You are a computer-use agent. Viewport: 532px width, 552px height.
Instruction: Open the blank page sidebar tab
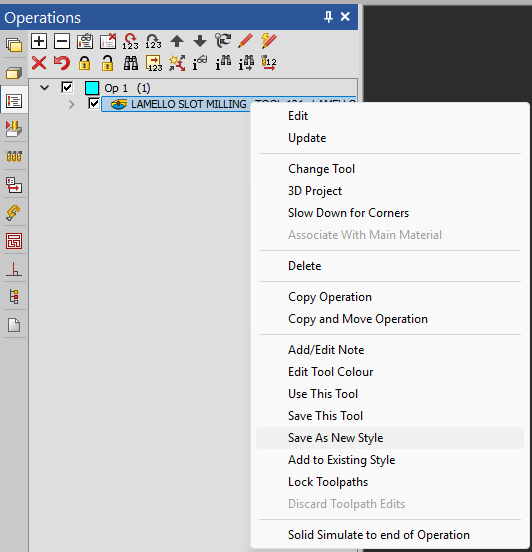pyautogui.click(x=14, y=325)
